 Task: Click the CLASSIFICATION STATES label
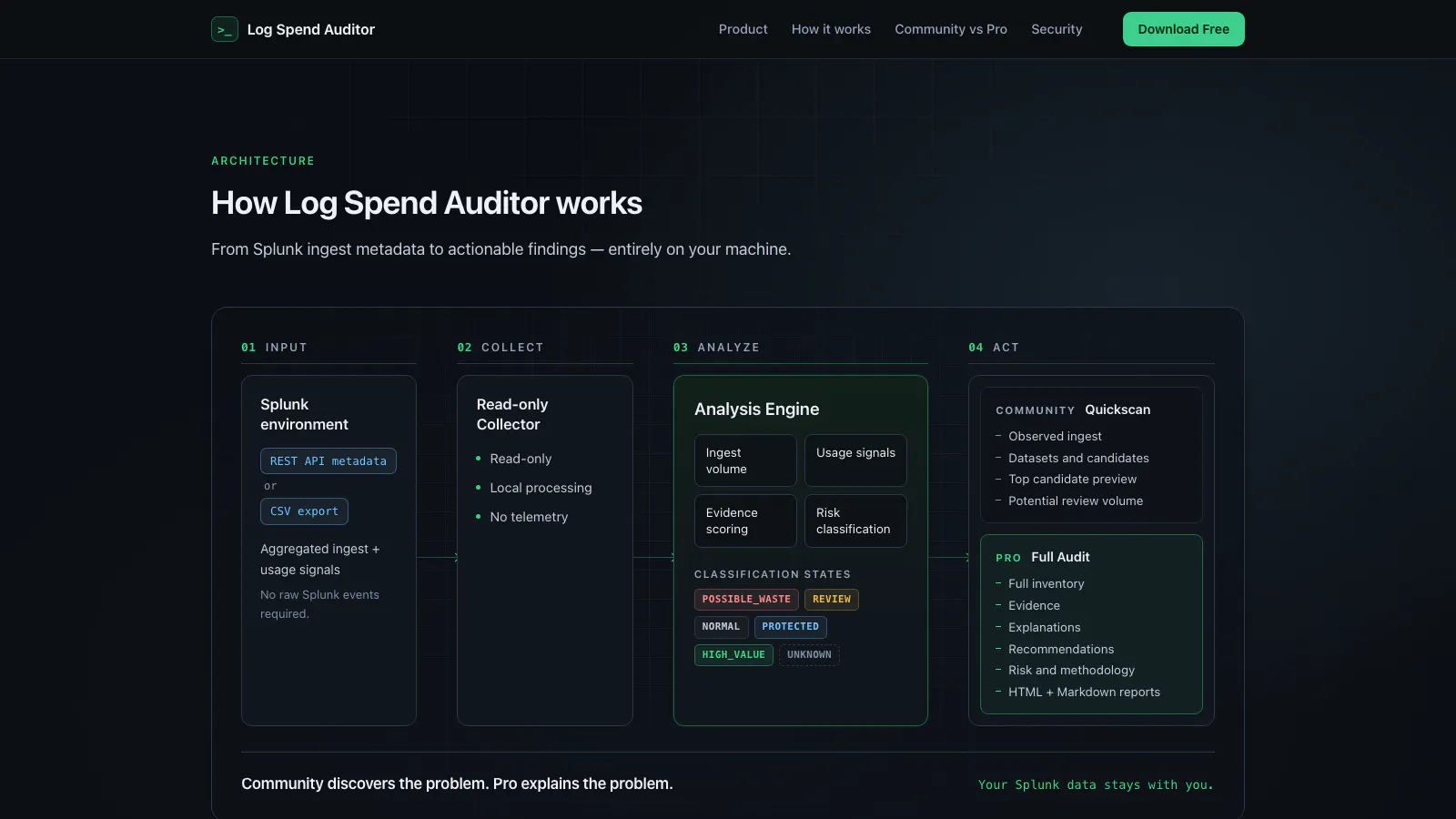coord(773,574)
